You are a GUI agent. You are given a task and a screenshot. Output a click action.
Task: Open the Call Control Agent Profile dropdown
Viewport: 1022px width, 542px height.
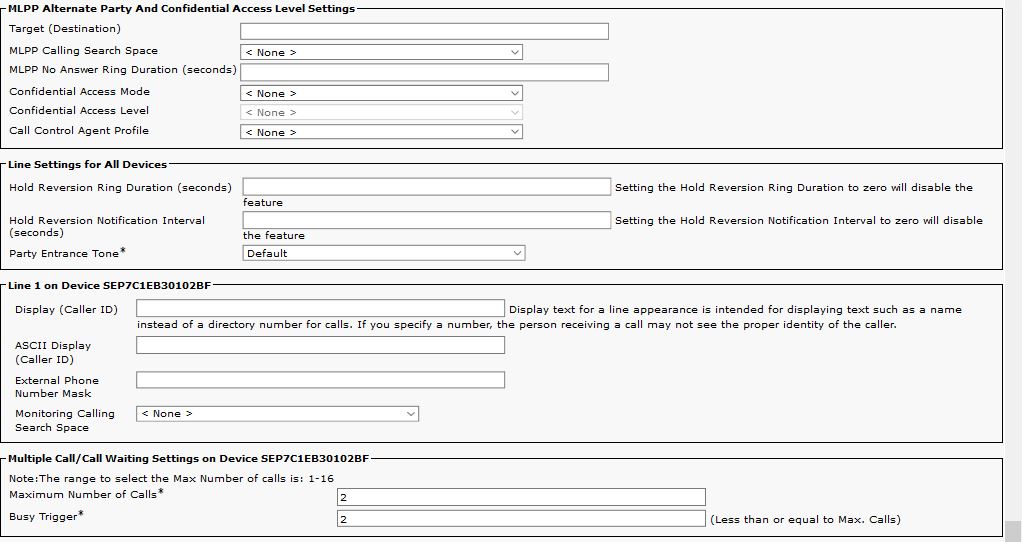(x=381, y=132)
